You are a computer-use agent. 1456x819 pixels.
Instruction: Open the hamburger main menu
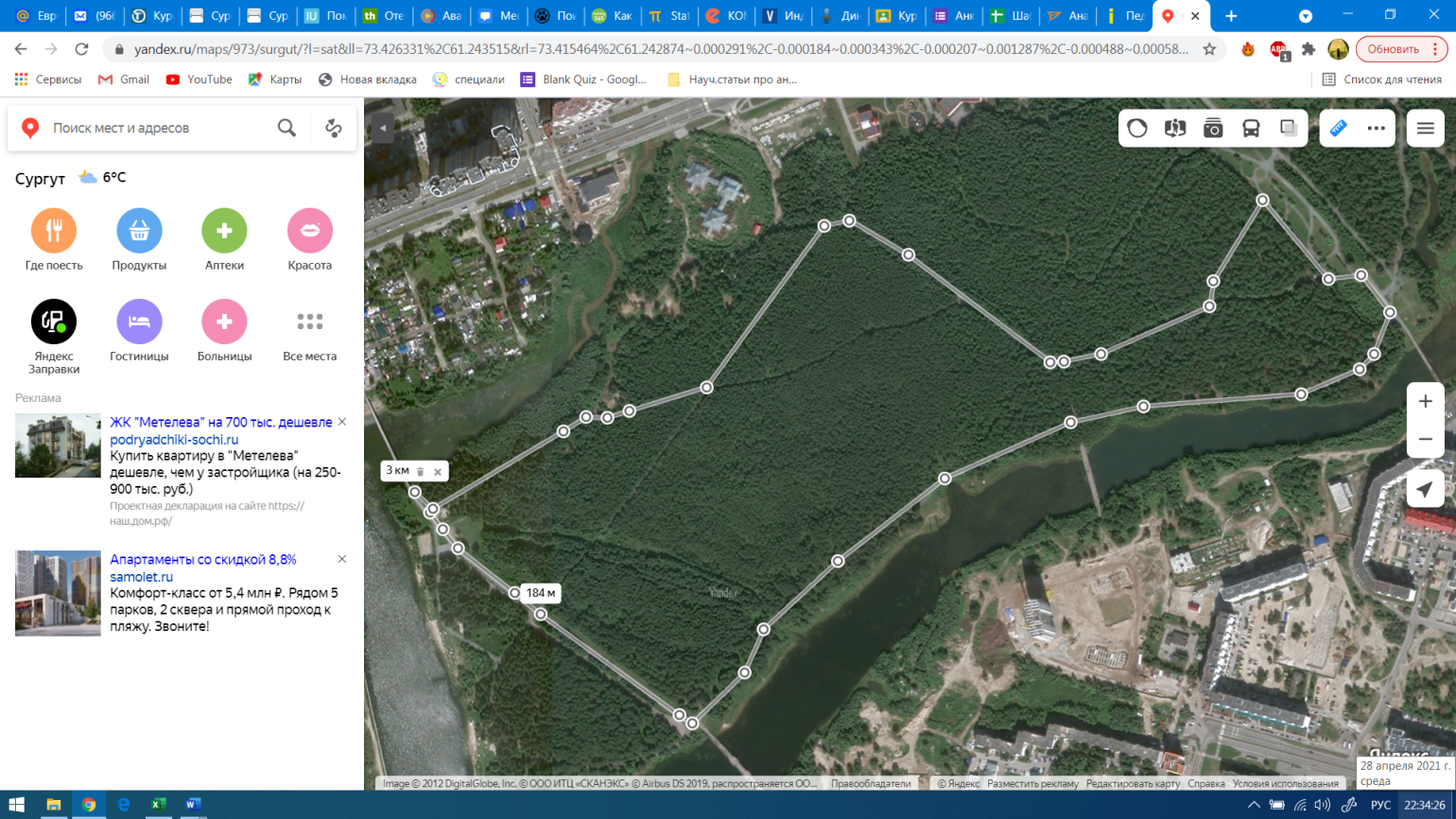pos(1426,129)
